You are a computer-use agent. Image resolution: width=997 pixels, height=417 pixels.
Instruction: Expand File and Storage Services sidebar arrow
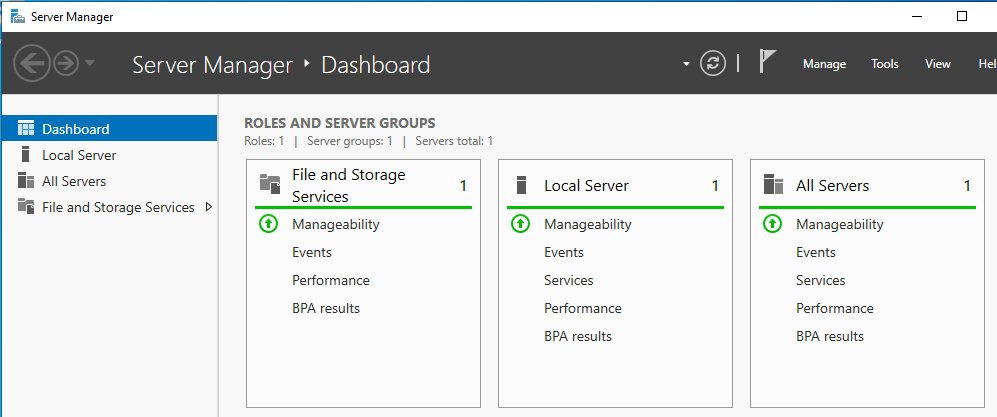208,207
